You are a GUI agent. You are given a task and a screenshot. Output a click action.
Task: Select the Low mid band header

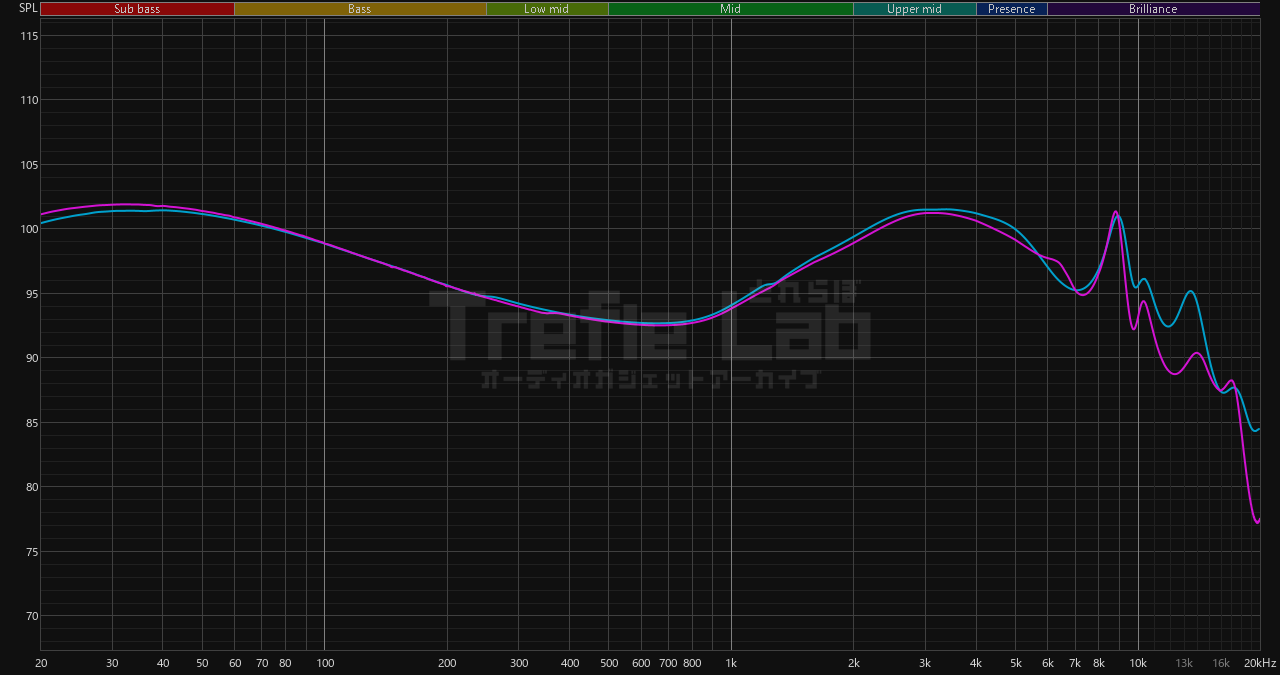(546, 9)
